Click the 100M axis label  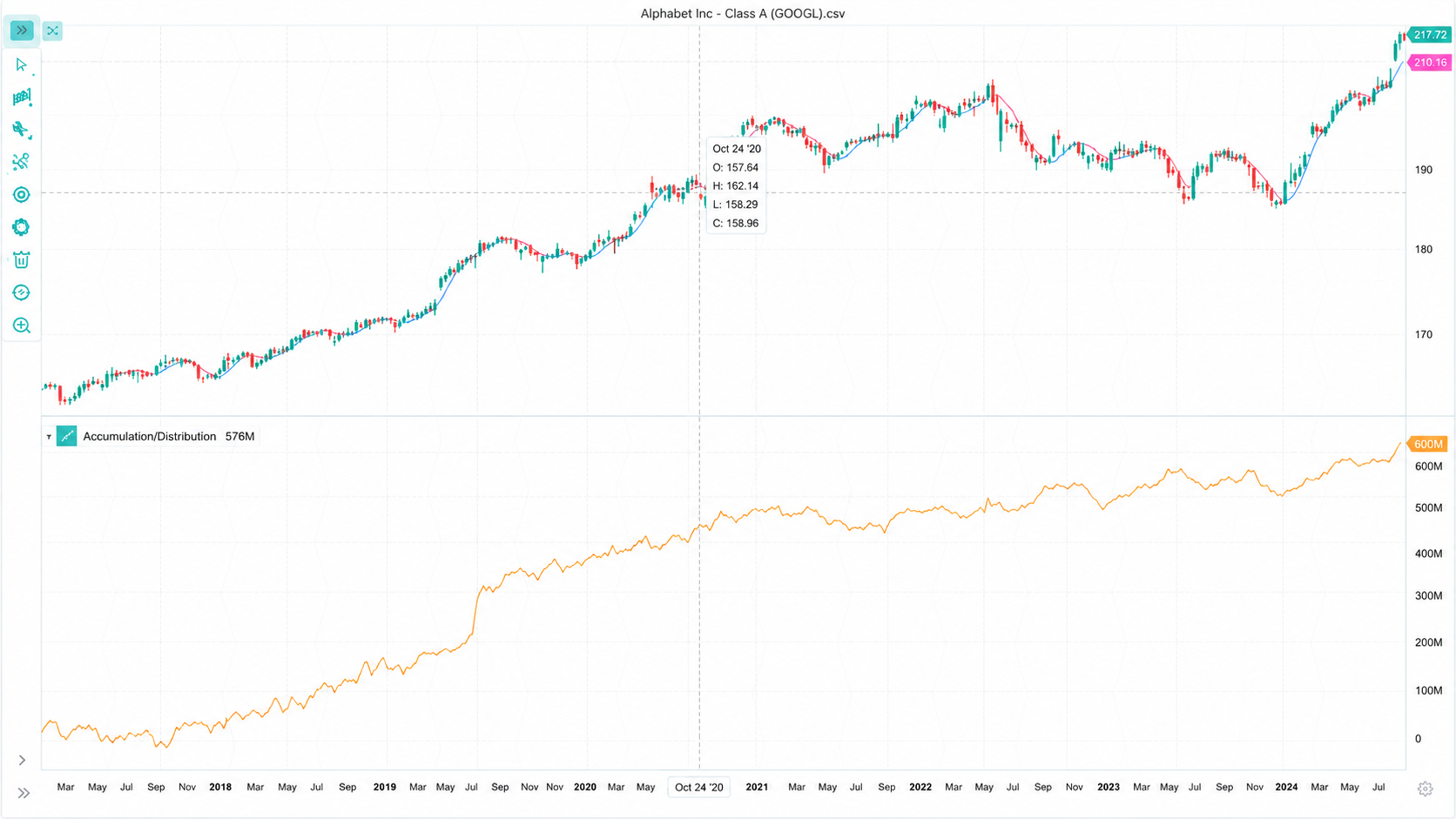click(1429, 690)
